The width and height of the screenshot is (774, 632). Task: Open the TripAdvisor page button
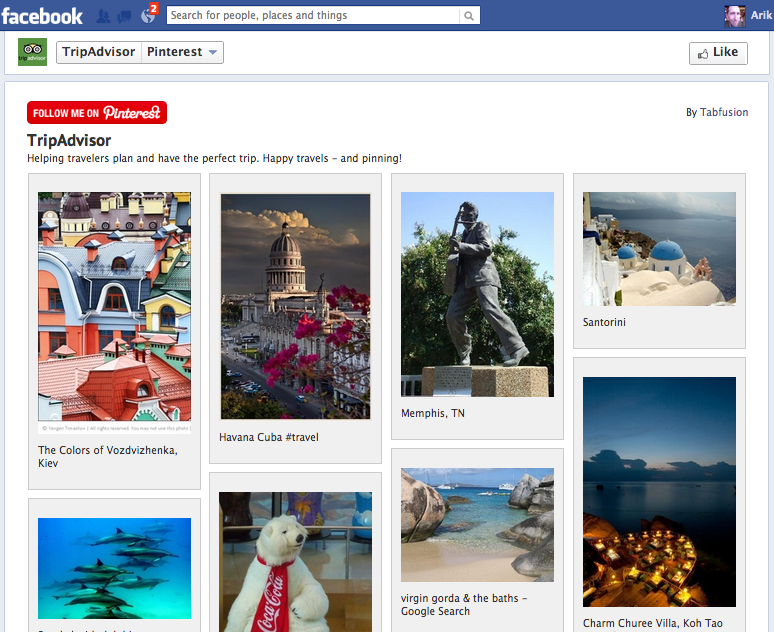[x=99, y=52]
